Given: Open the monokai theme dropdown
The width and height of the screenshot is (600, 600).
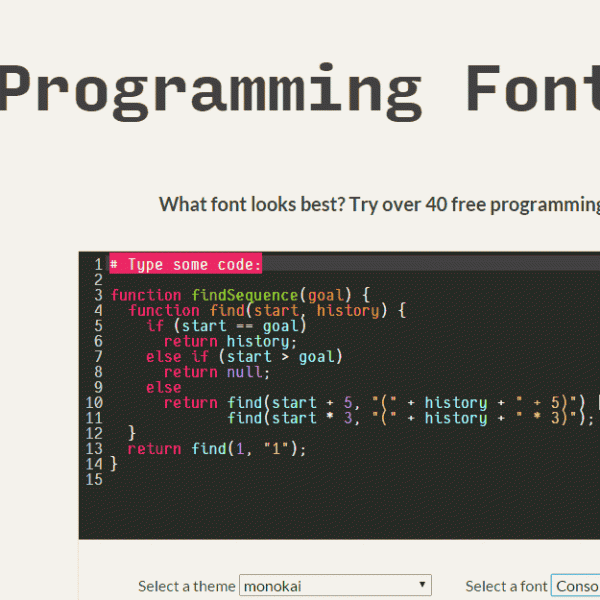Looking at the screenshot, I should (335, 586).
